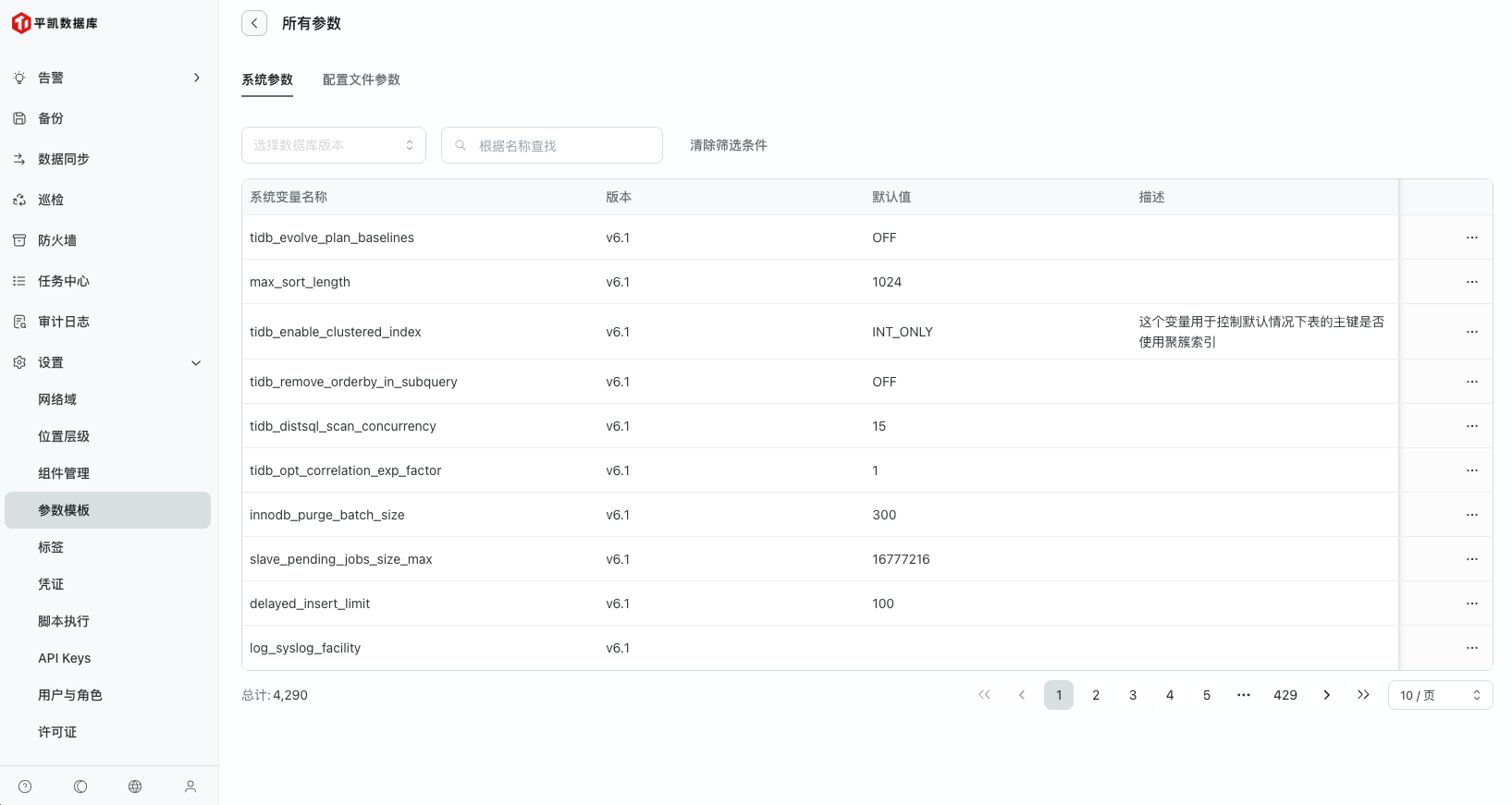Open the user profile icon
Viewport: 1512px width, 805px height.
coord(191,787)
